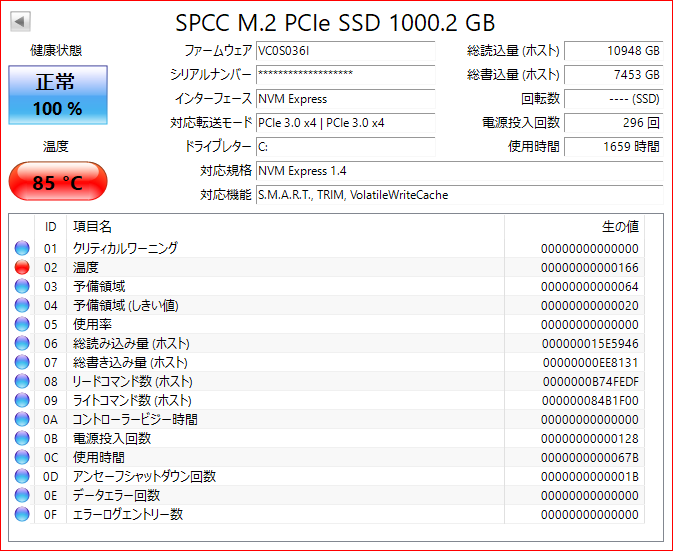Screen dimensions: 673x551
Task: Click the blue status icon for 予備領域 row 03
Action: (x=22, y=286)
